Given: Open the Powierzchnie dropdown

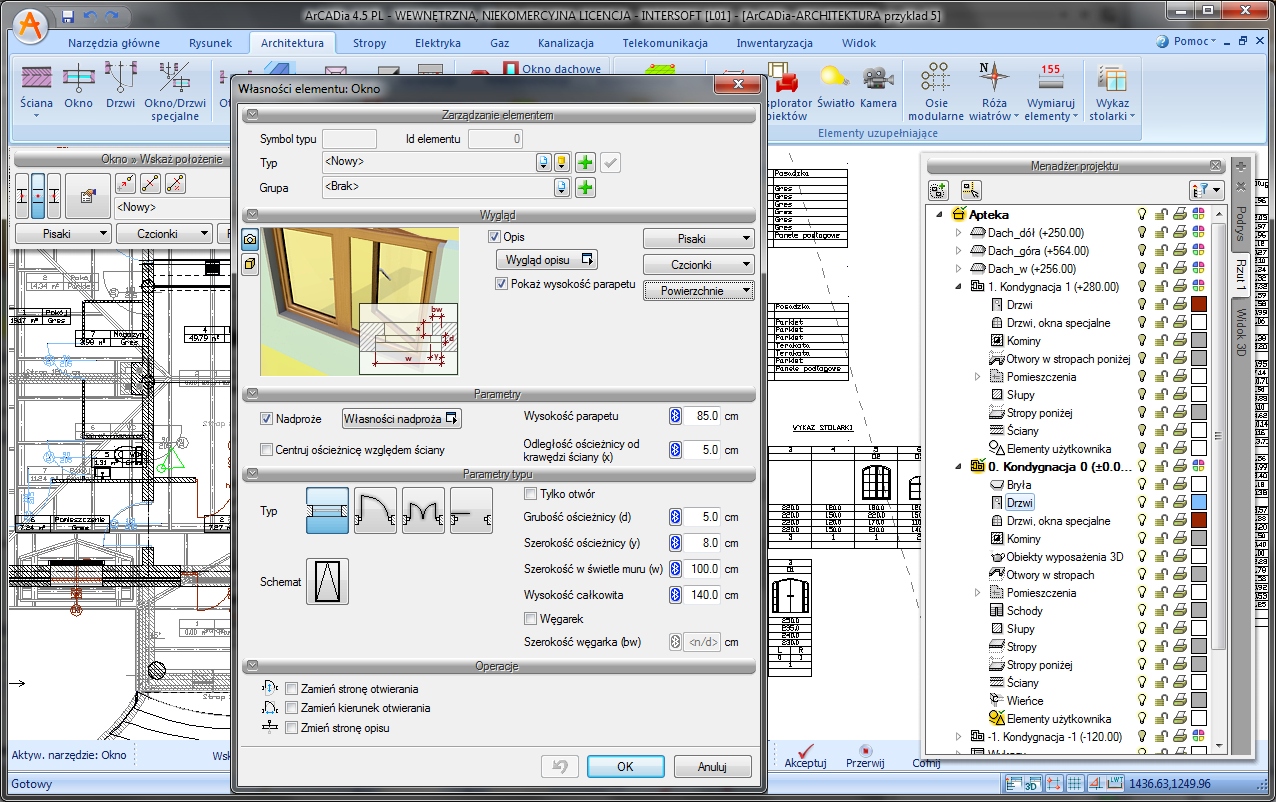Looking at the screenshot, I should pos(698,291).
